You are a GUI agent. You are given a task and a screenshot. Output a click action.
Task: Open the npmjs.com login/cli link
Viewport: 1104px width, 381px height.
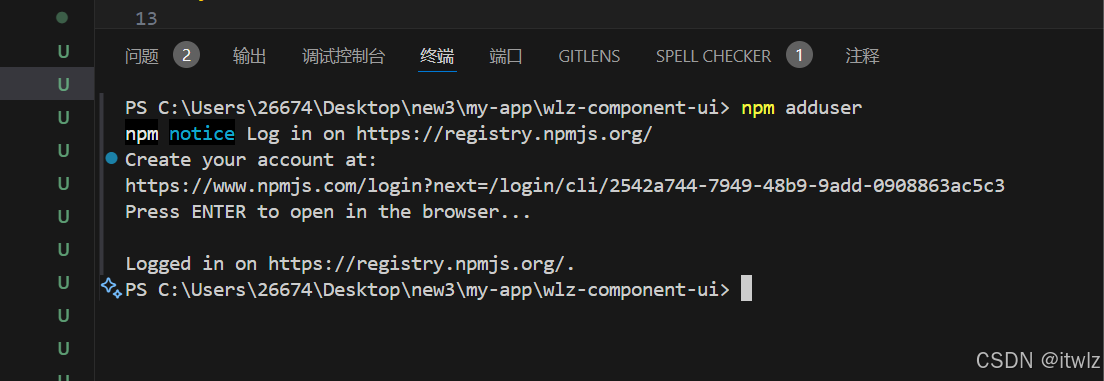point(565,186)
